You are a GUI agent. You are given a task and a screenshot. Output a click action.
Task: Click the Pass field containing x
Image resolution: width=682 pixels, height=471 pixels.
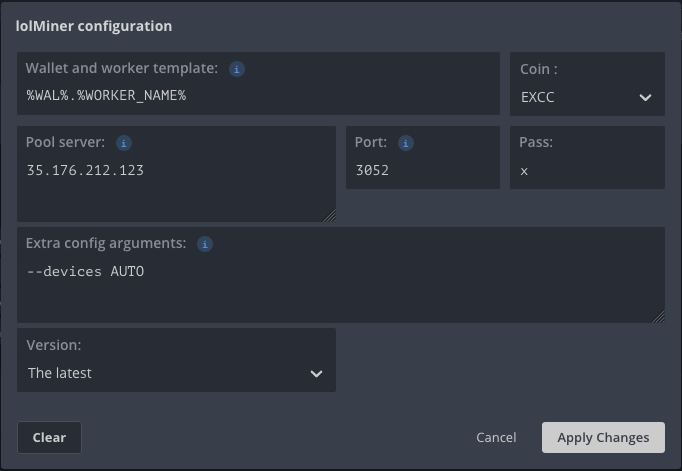point(586,171)
